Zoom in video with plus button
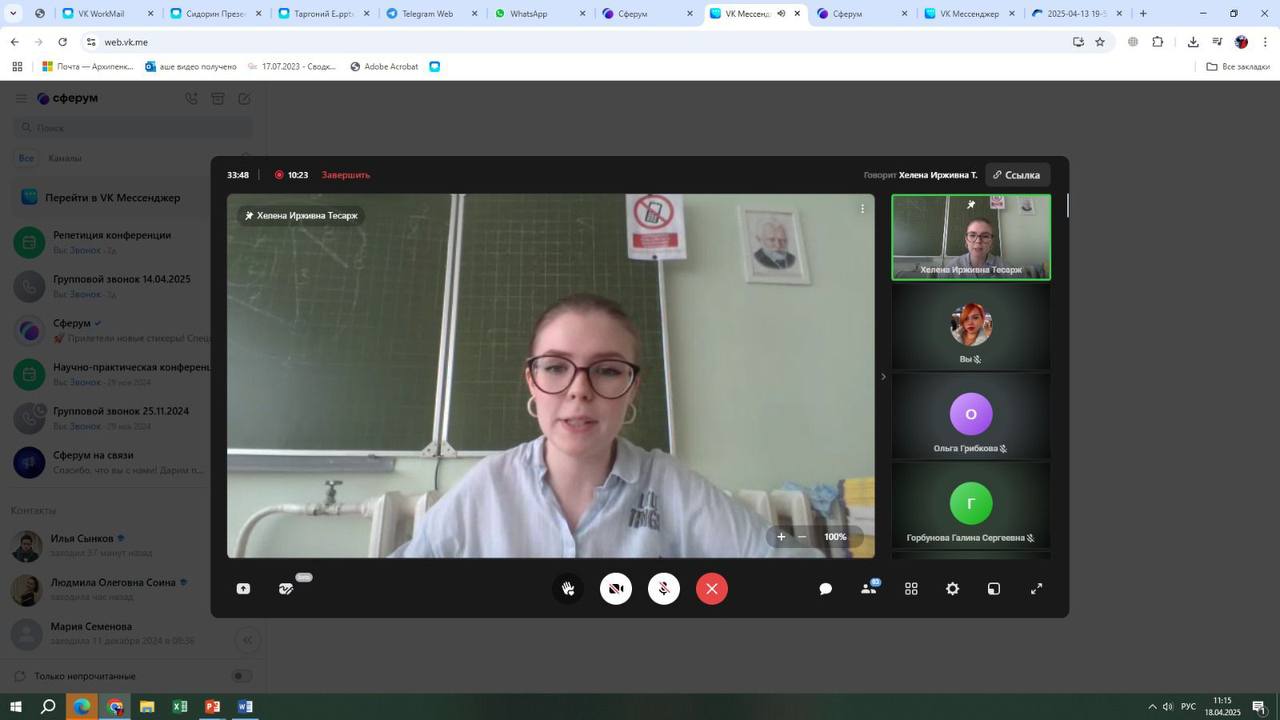The image size is (1280, 720). pos(782,537)
